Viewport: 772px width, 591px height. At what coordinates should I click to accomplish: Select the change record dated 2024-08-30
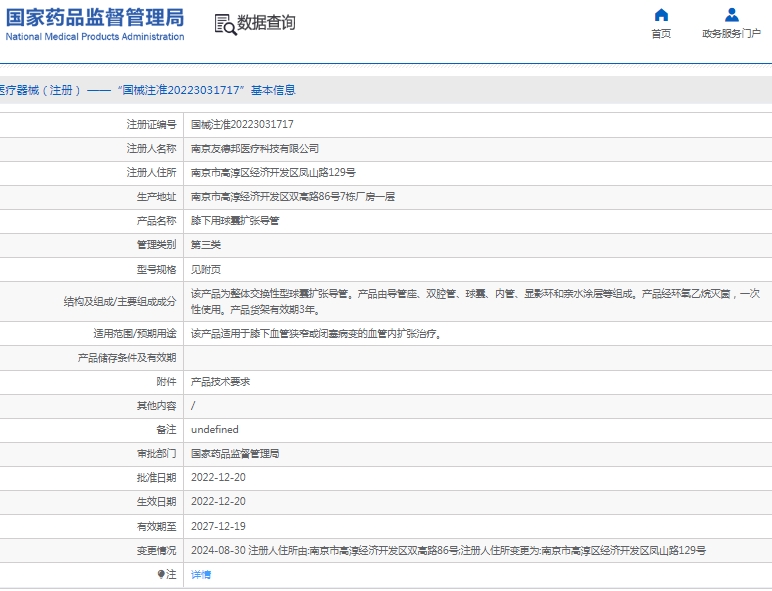click(448, 551)
